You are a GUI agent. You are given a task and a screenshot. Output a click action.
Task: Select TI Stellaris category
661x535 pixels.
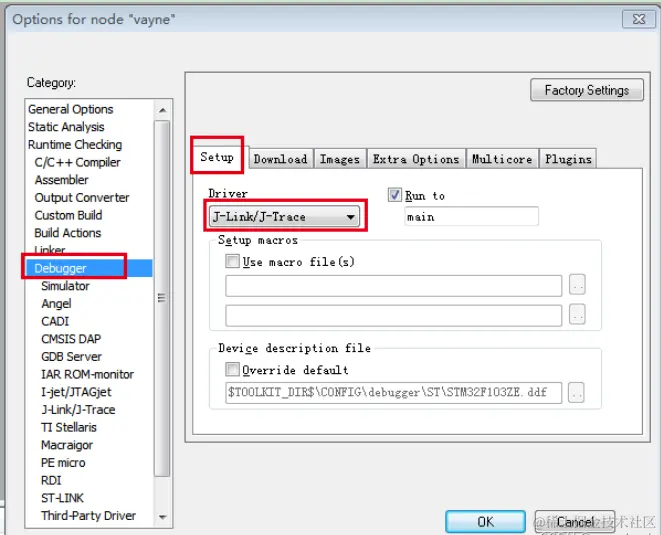[x=69, y=428]
